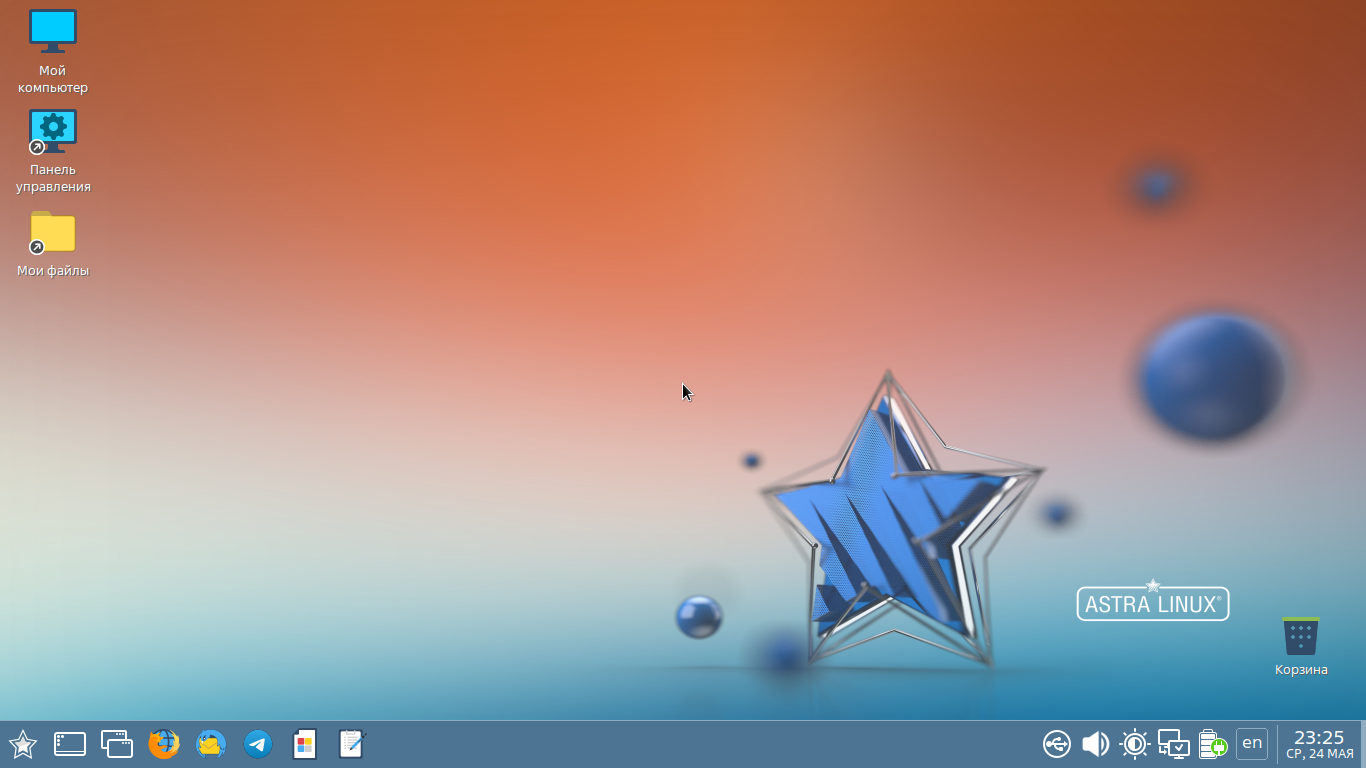Image resolution: width=1366 pixels, height=768 pixels.
Task: Open the notes editor from the taskbar
Action: [x=351, y=744]
